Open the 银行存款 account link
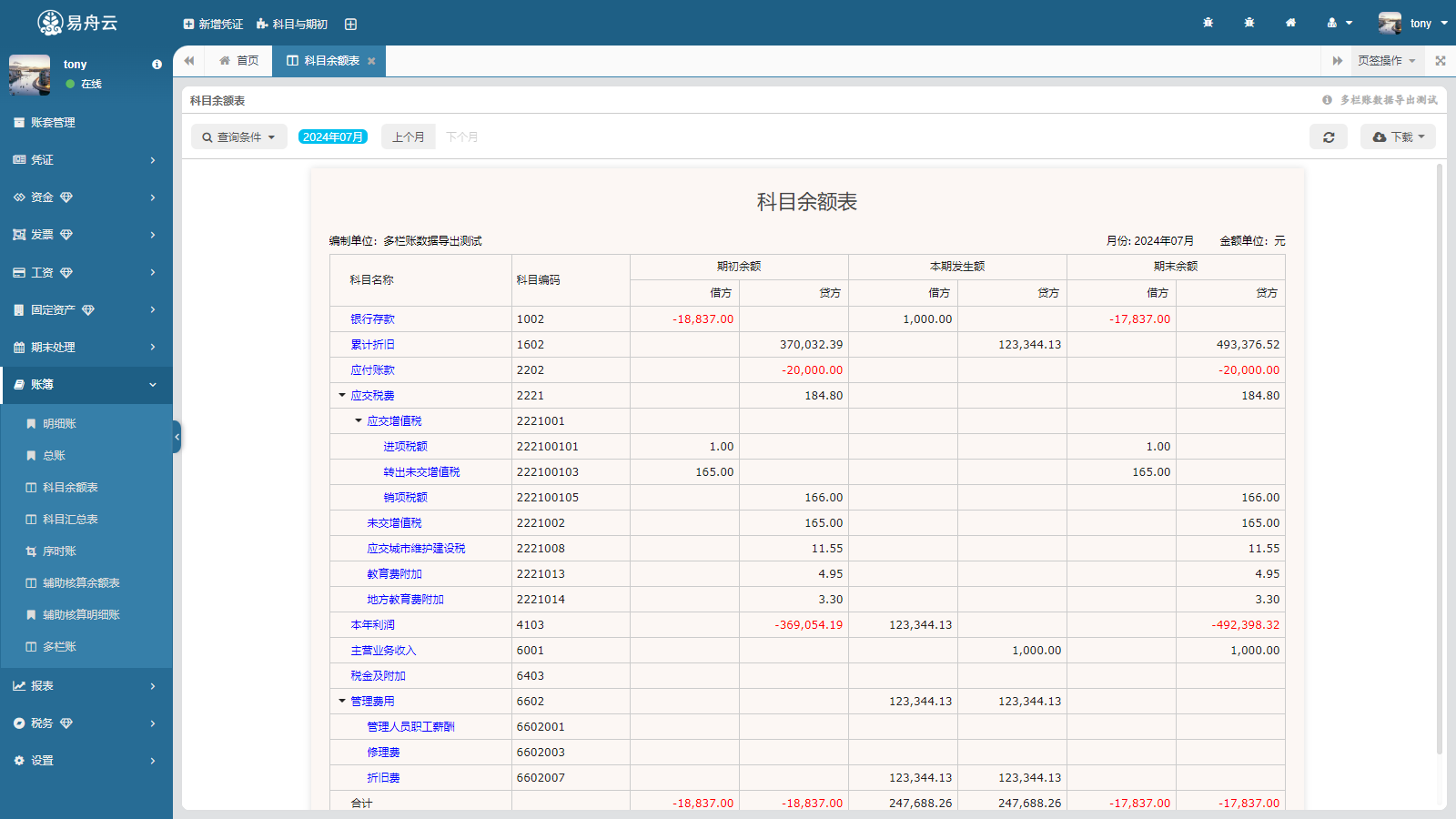The height and width of the screenshot is (819, 1456). tap(372, 319)
